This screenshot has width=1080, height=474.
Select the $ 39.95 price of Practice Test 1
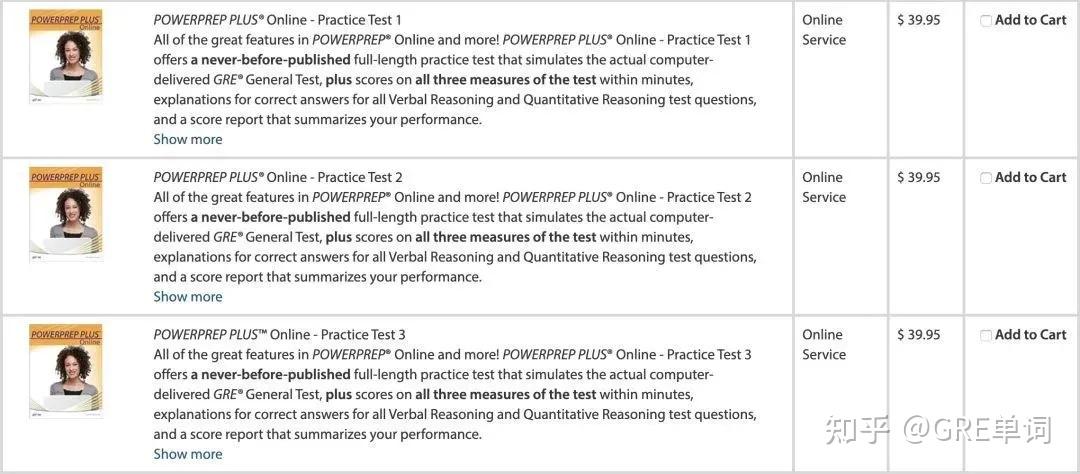point(919,20)
